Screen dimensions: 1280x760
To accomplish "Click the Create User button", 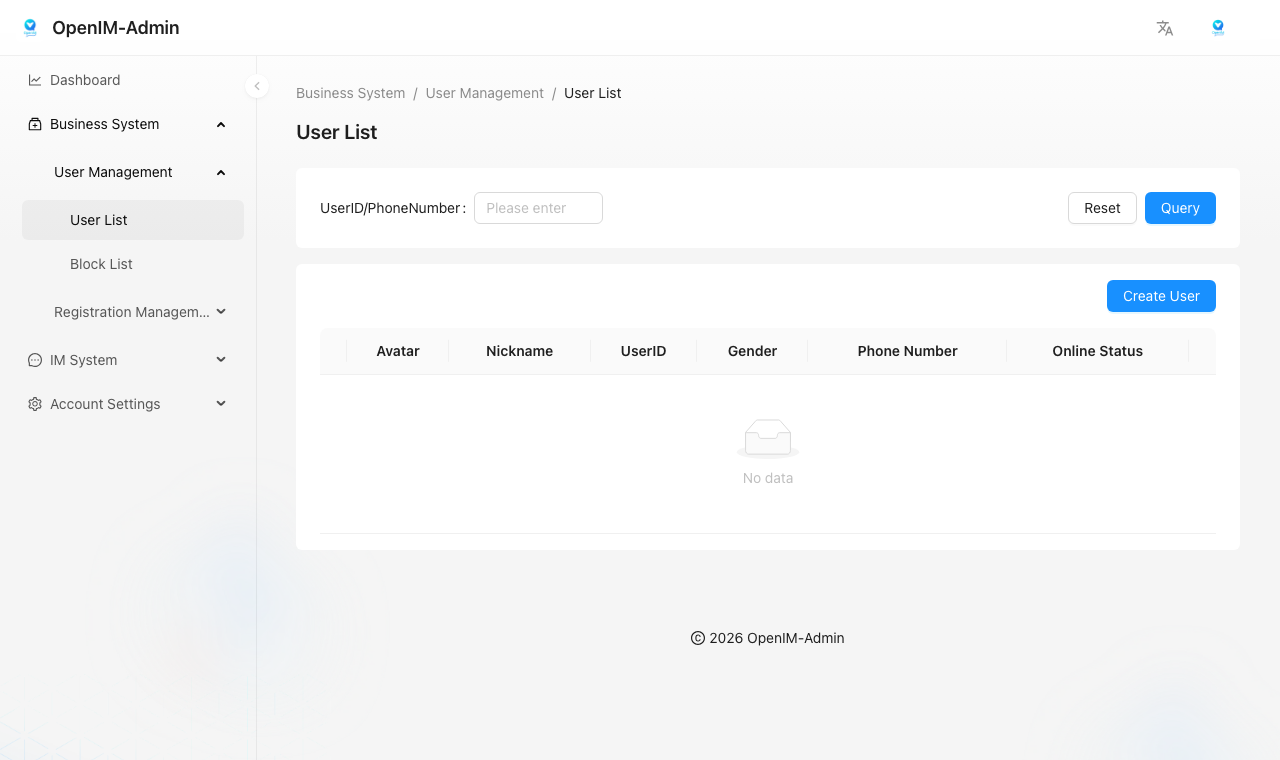I will coord(1160,296).
